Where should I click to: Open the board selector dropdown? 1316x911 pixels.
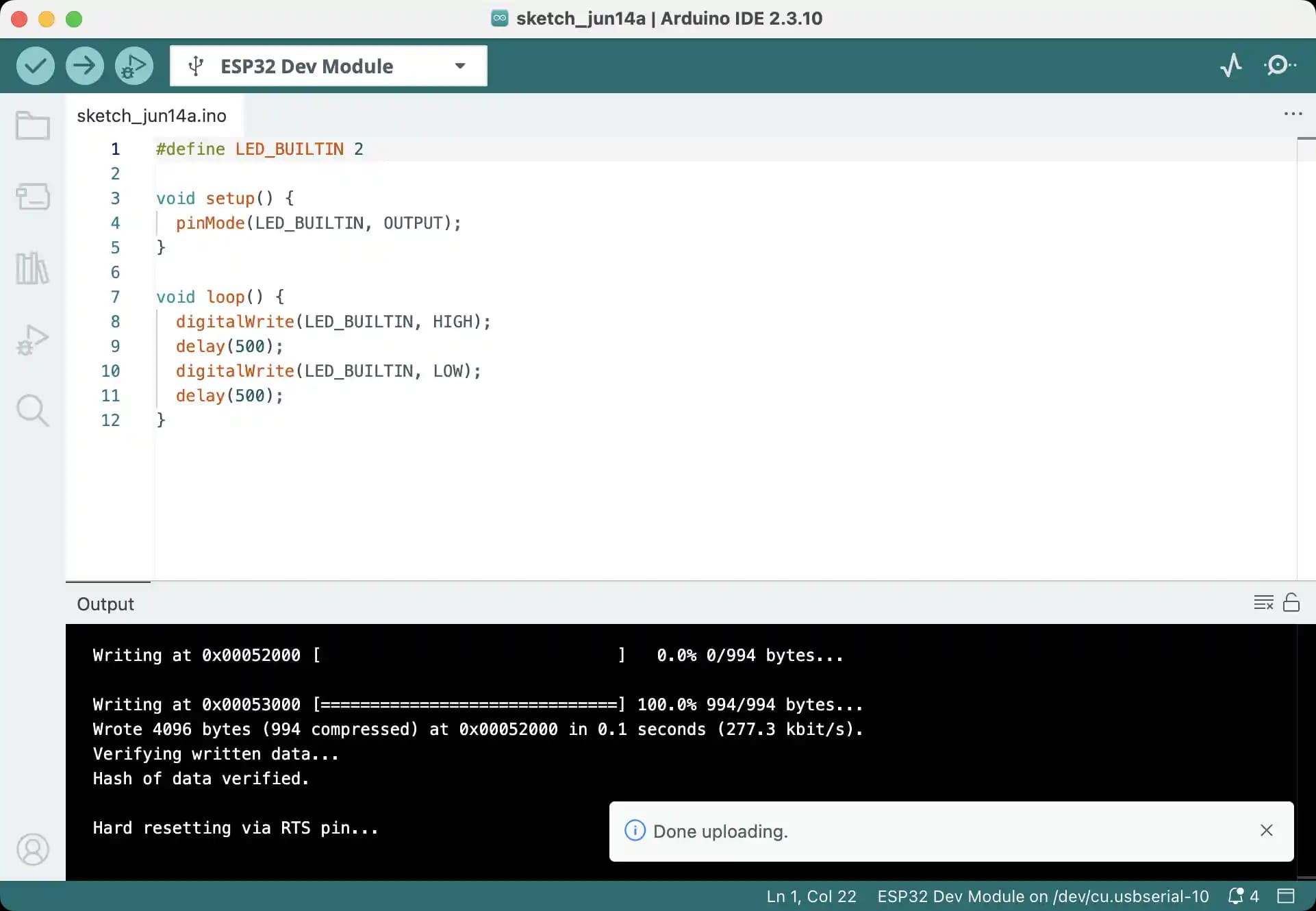(329, 66)
